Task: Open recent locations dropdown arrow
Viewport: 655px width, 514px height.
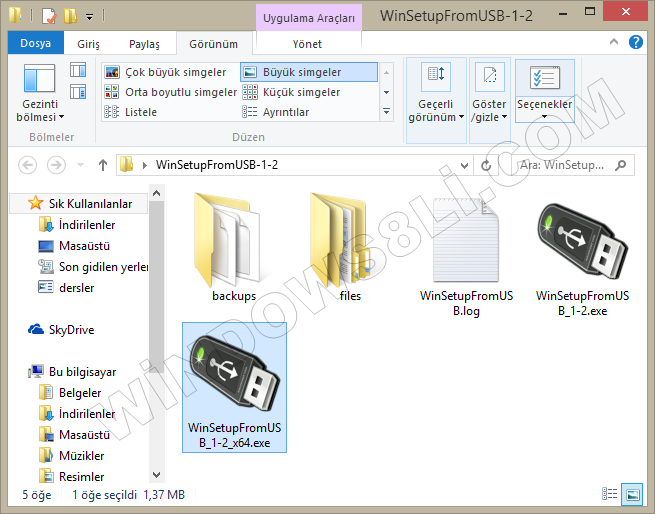Action: (x=81, y=165)
